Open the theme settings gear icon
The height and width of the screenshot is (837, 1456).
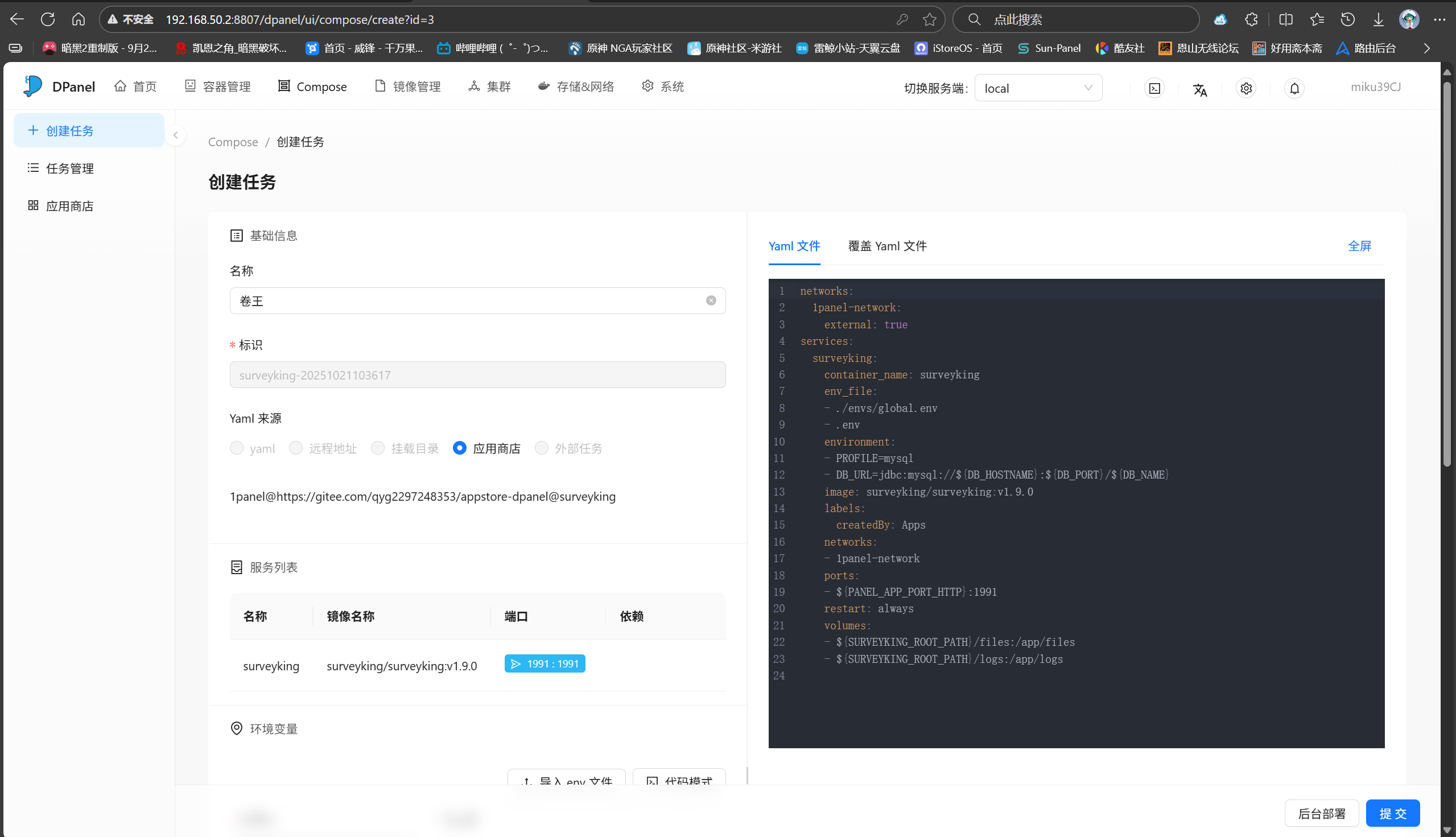pos(1245,88)
